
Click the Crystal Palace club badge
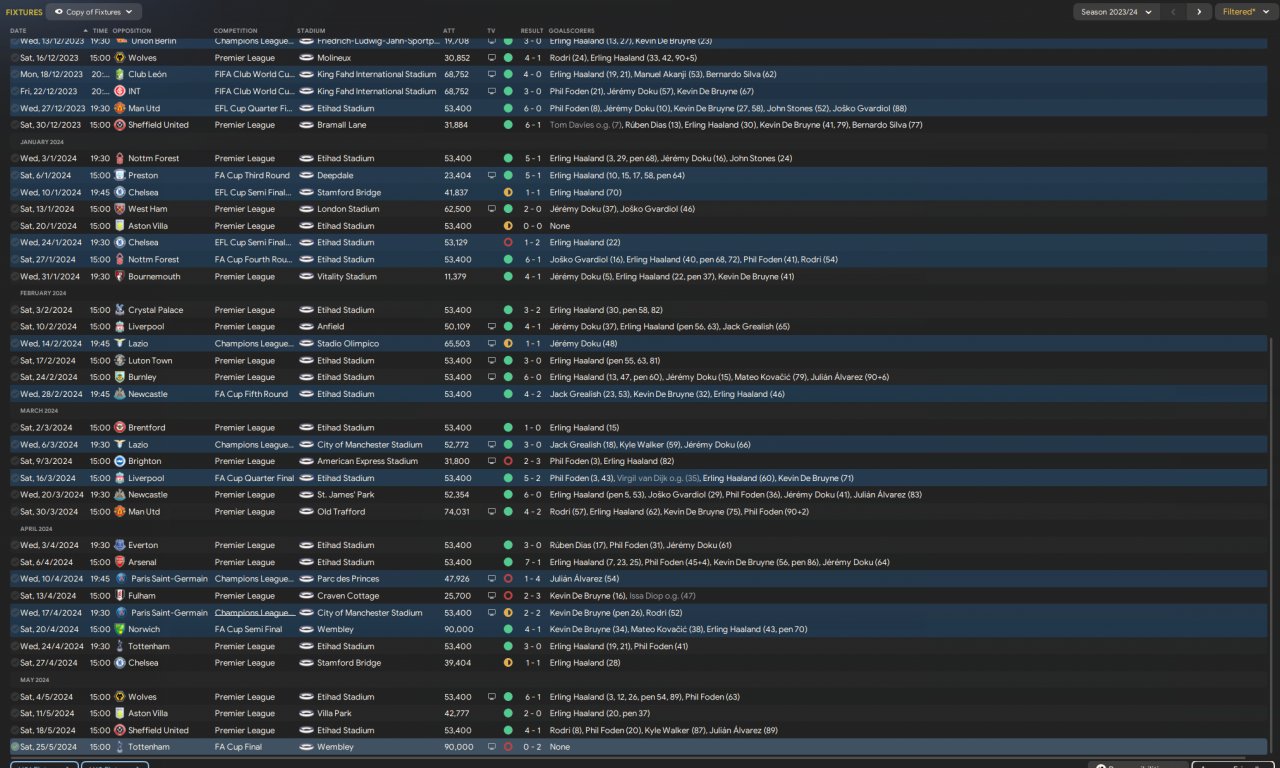tap(119, 310)
